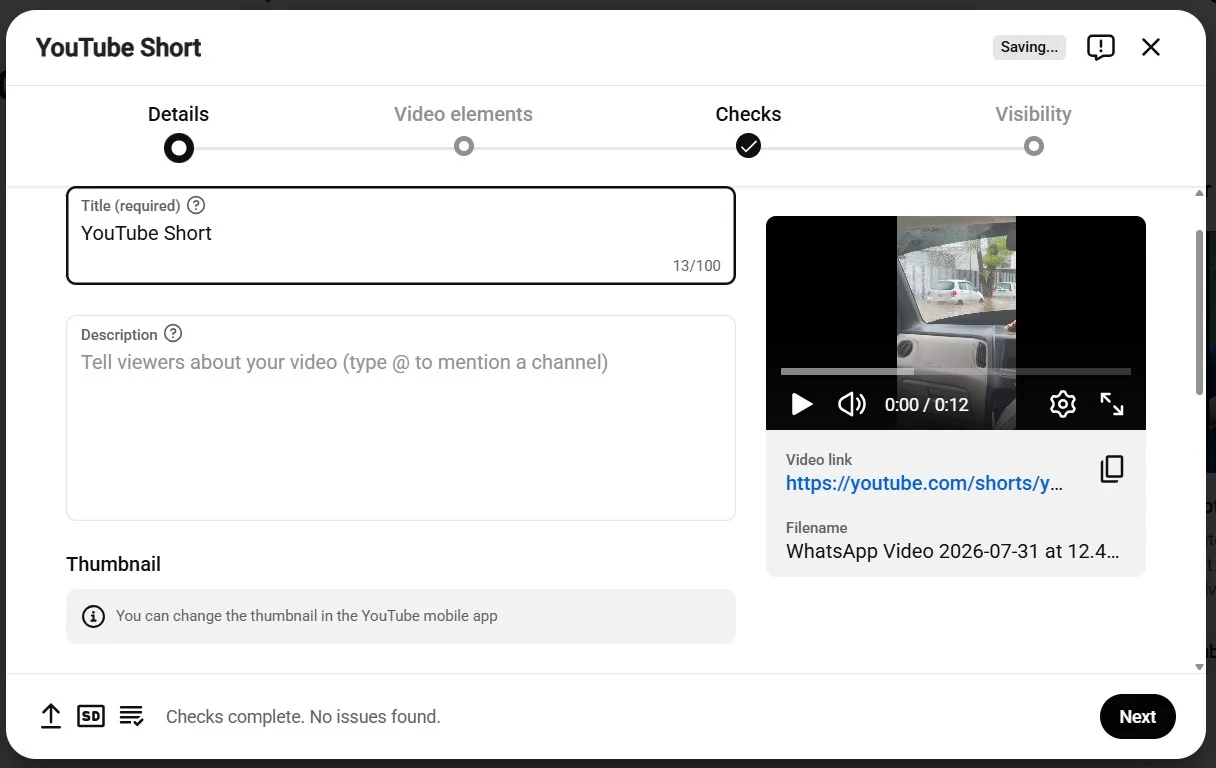
Task: Click the 'Filename' label
Action: 817,528
